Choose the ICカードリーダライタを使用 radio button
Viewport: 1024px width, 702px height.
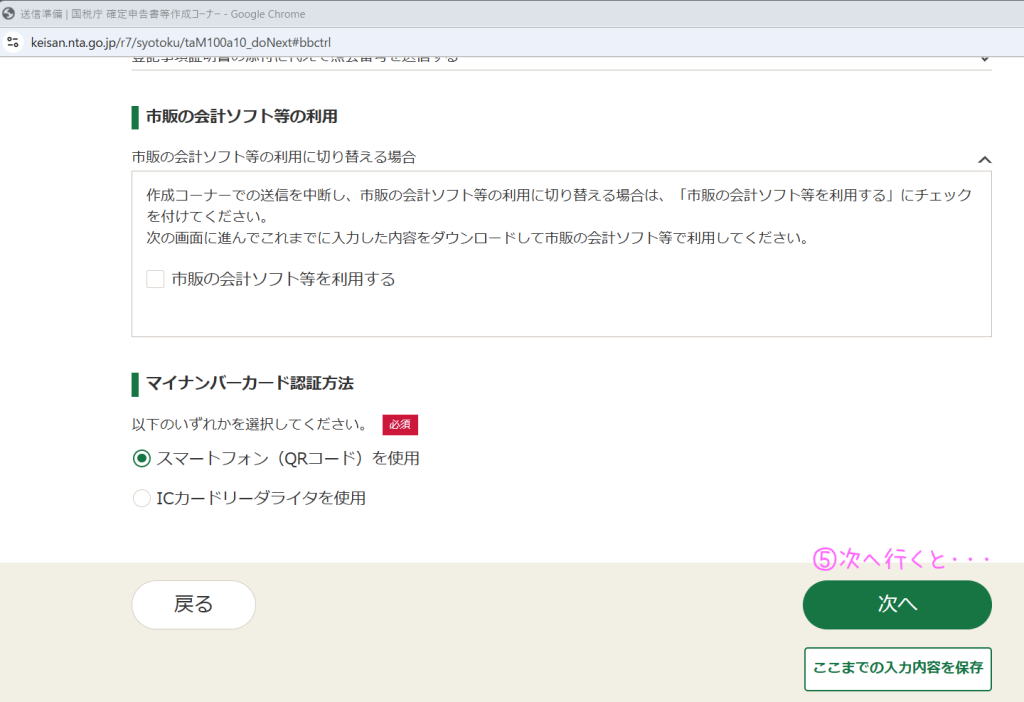pyautogui.click(x=142, y=497)
